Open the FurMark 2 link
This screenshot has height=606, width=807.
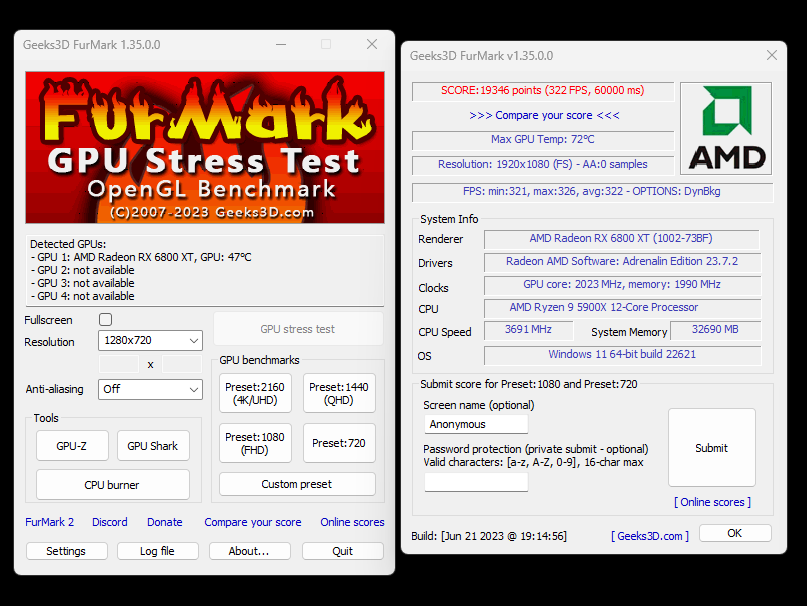click(x=49, y=522)
